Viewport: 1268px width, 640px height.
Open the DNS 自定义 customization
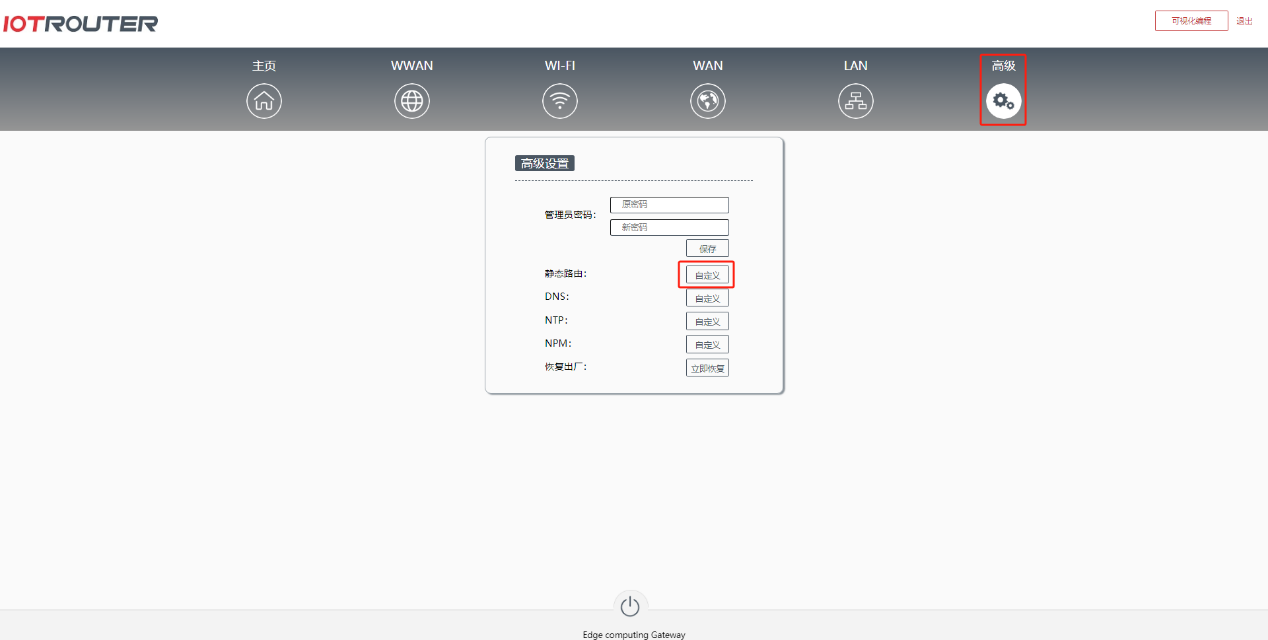click(707, 297)
